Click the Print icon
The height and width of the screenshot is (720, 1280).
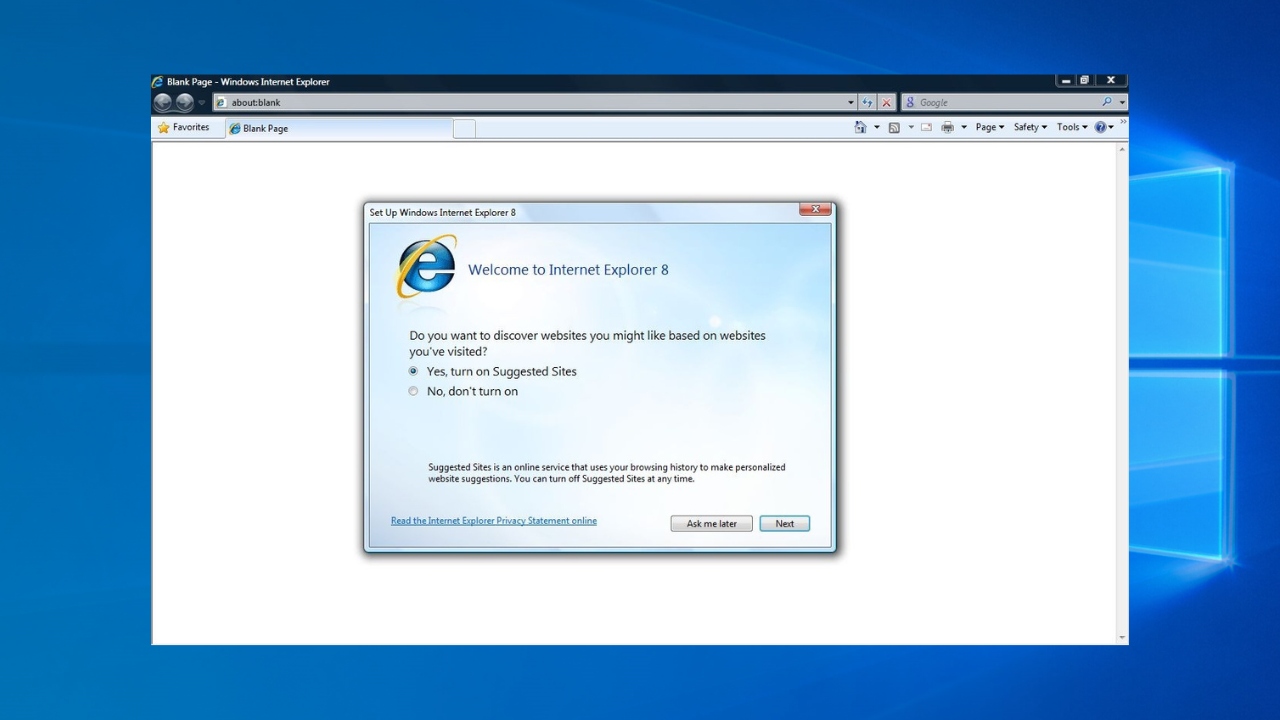pos(947,127)
